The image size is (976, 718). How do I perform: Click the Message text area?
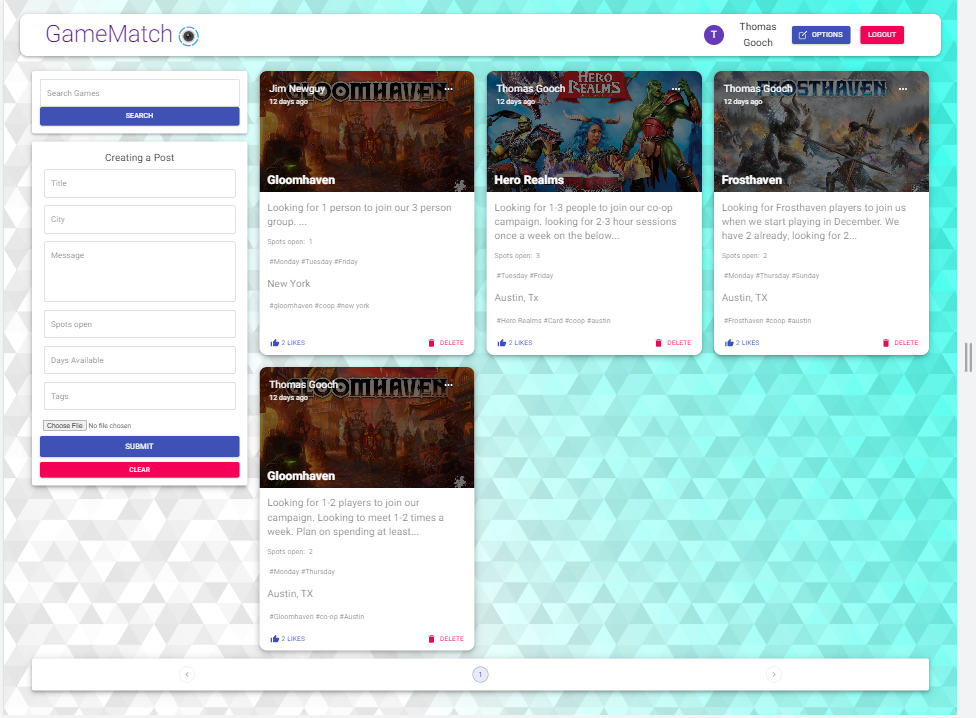[139, 271]
